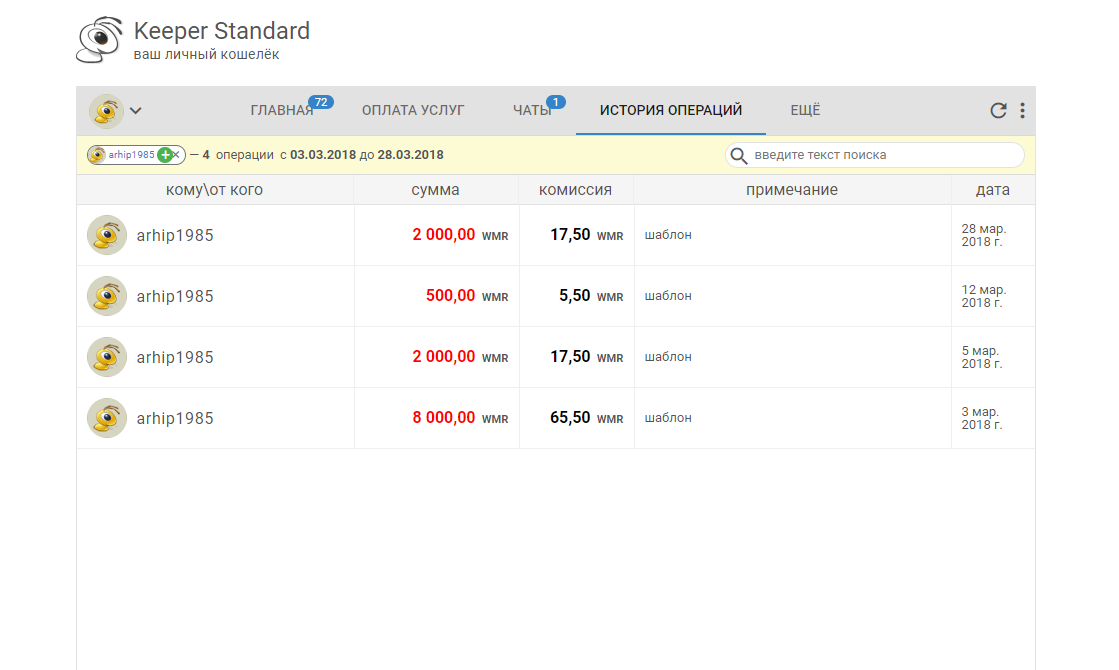Click the date 5 мар. 2018 г.

pyautogui.click(x=981, y=357)
